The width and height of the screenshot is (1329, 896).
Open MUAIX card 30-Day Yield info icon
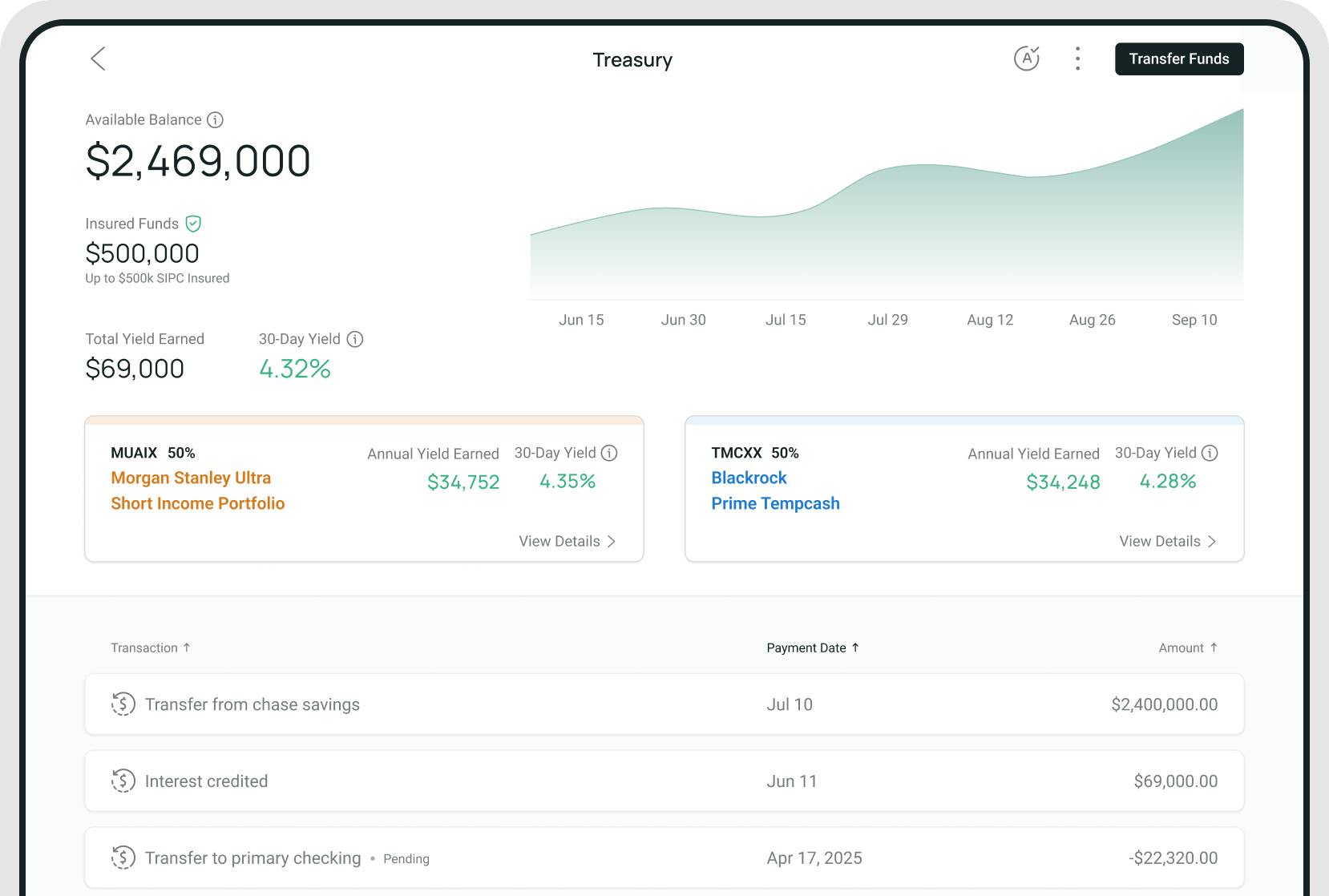click(609, 453)
